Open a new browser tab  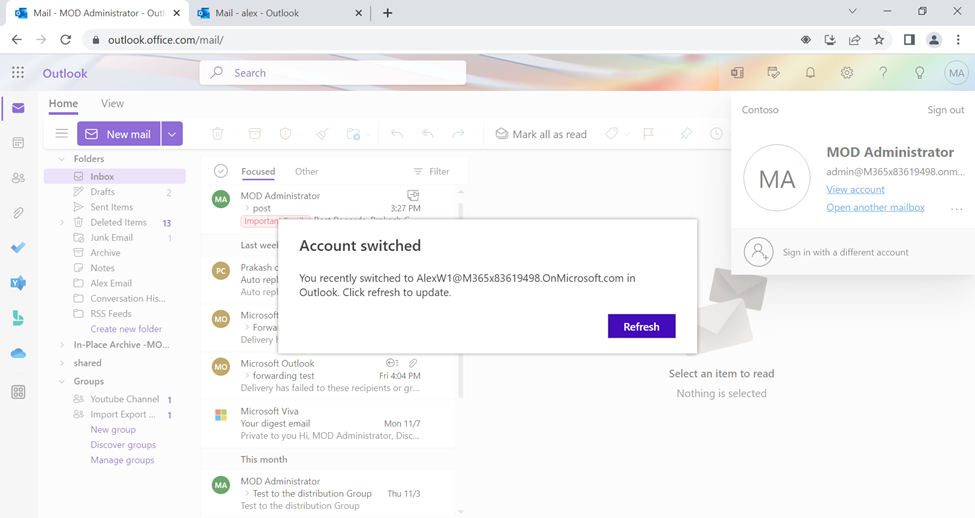tap(387, 13)
